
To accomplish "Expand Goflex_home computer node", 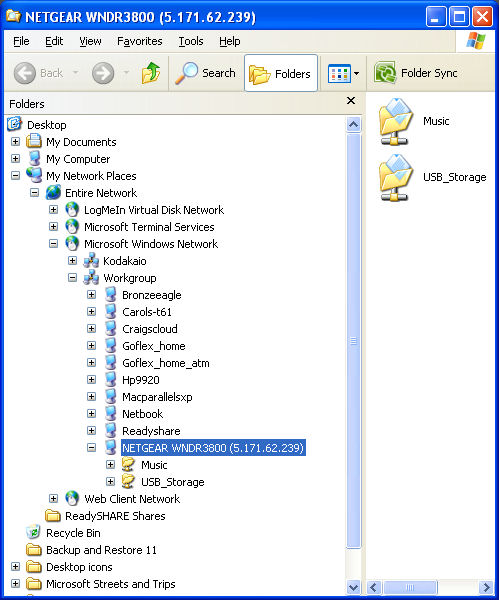I will [91, 346].
